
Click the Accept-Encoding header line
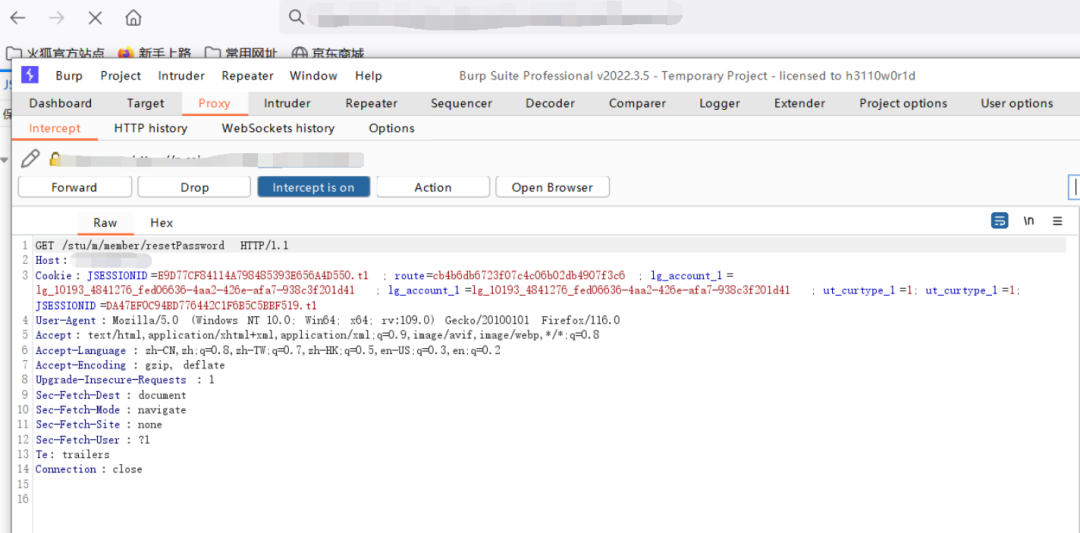point(130,365)
